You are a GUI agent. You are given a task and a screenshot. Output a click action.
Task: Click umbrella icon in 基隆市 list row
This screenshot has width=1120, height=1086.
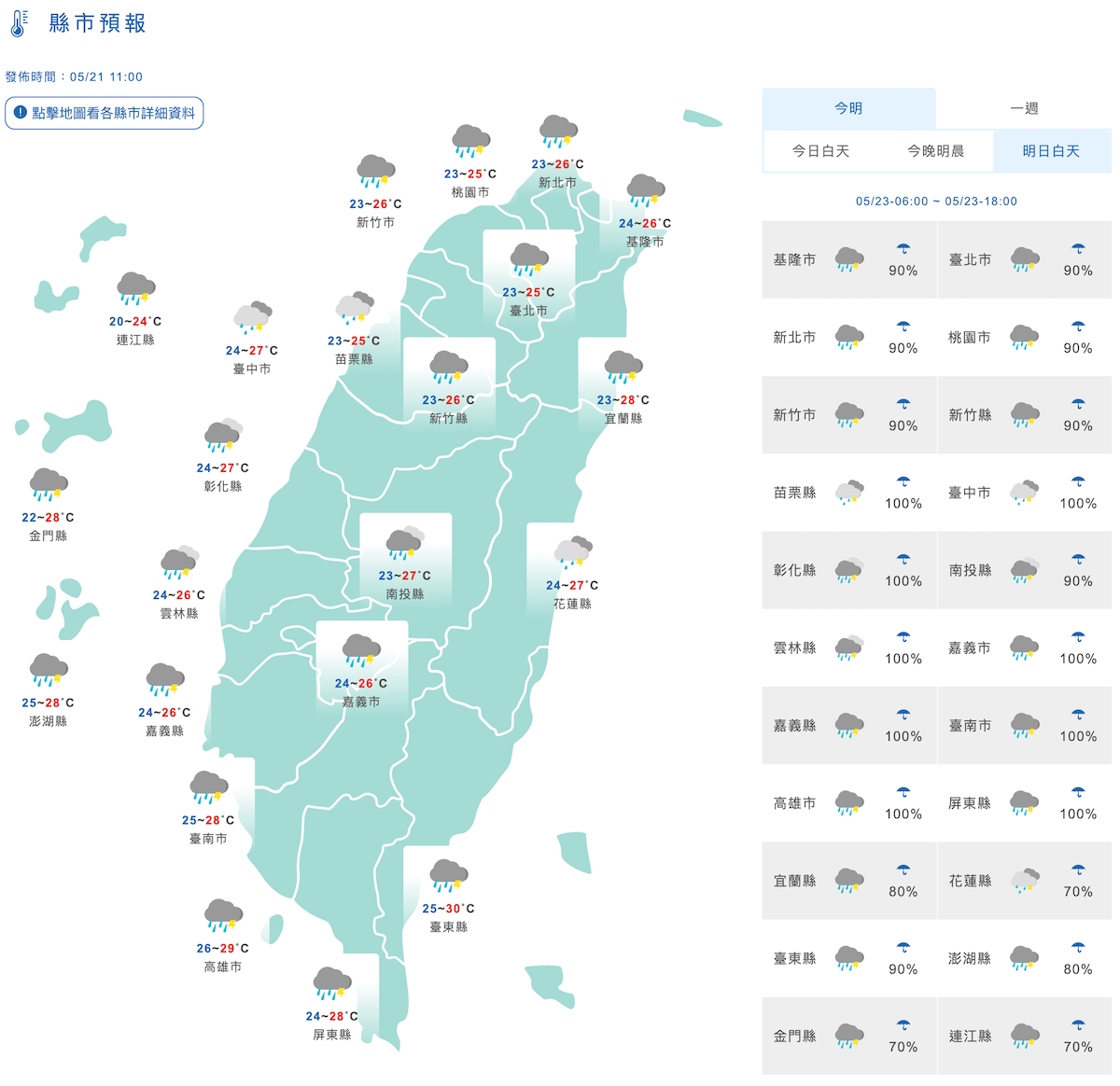coord(903,249)
